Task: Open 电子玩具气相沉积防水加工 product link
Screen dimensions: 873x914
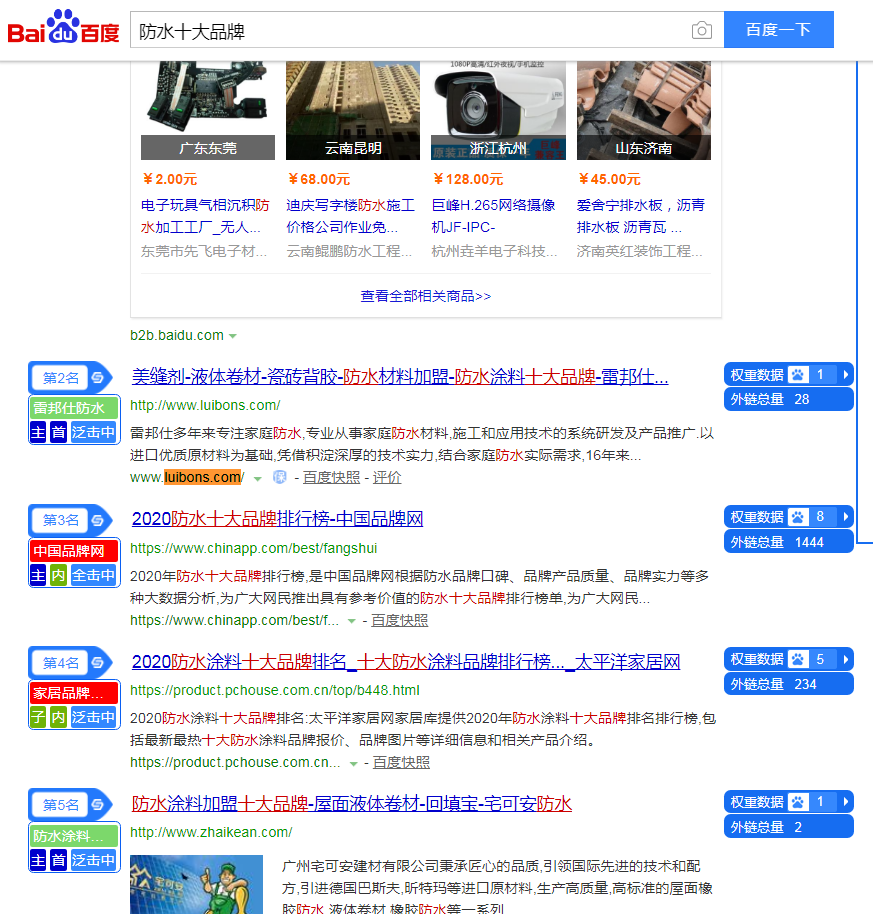Action: pyautogui.click(x=205, y=216)
